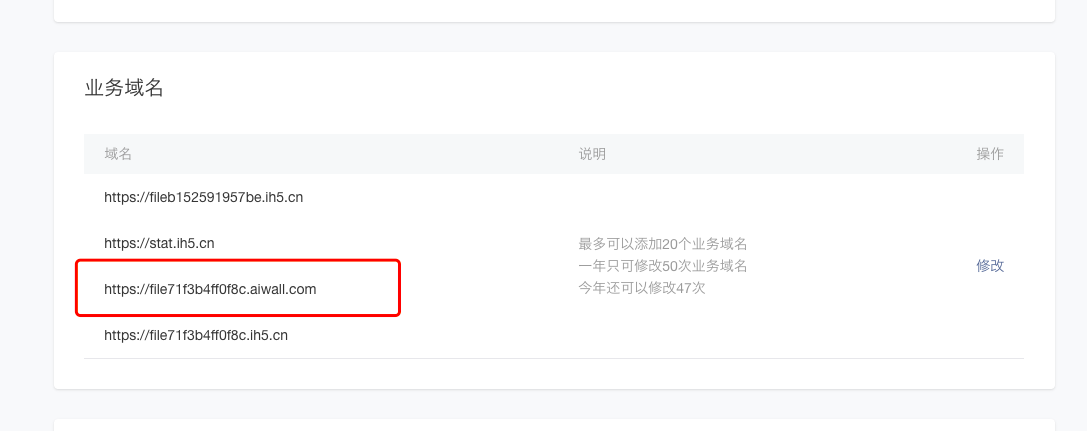Click the 最多可以添加20个业务域名 note
This screenshot has width=1087, height=431.
(663, 243)
